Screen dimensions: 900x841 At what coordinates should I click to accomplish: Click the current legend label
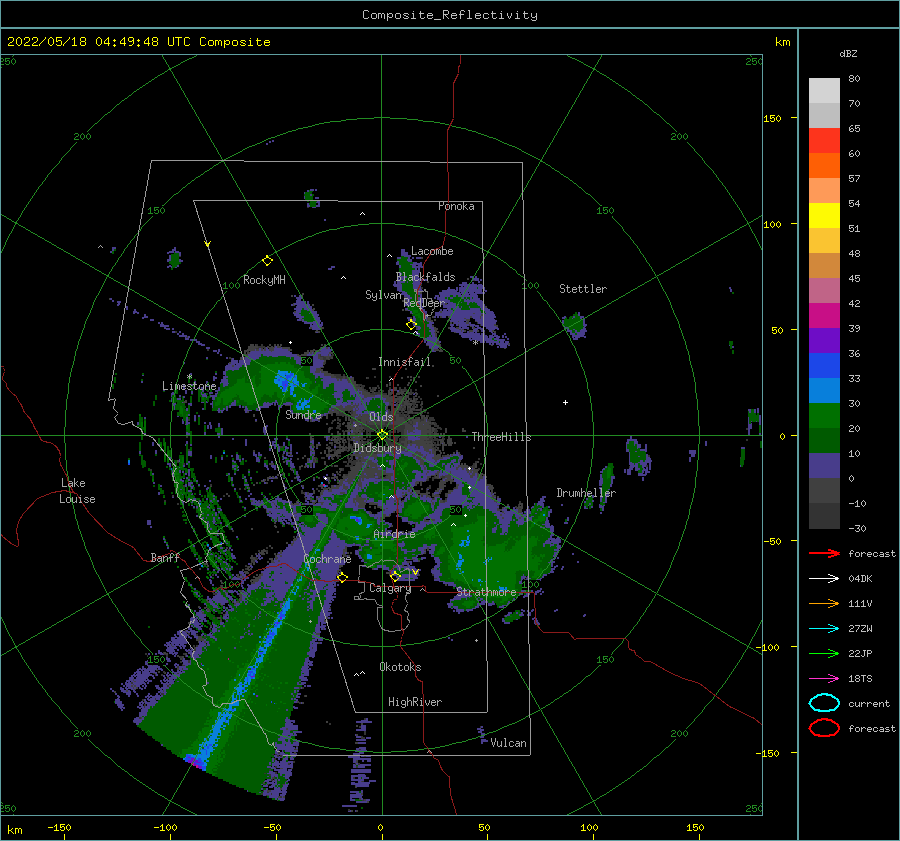tap(869, 703)
